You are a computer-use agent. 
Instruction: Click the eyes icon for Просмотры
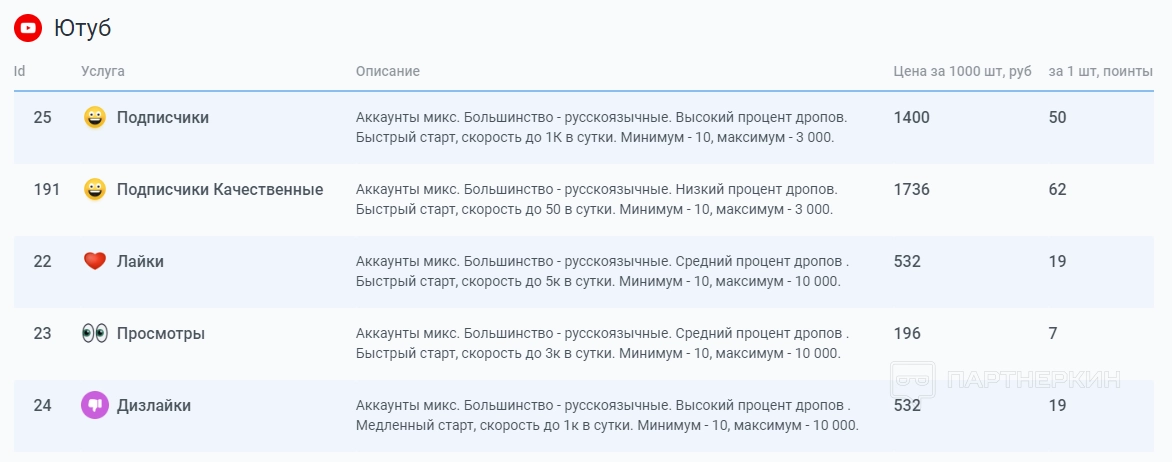(x=95, y=334)
